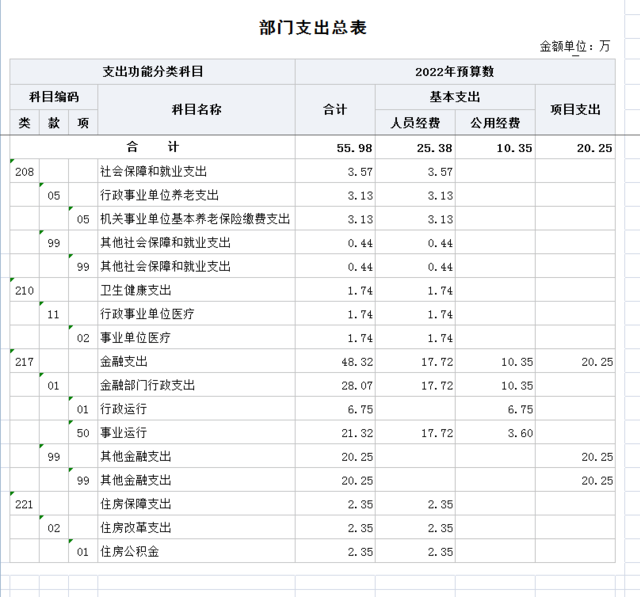Click the 支出功能分类科目 header cell
640x597 pixels.
point(153,72)
